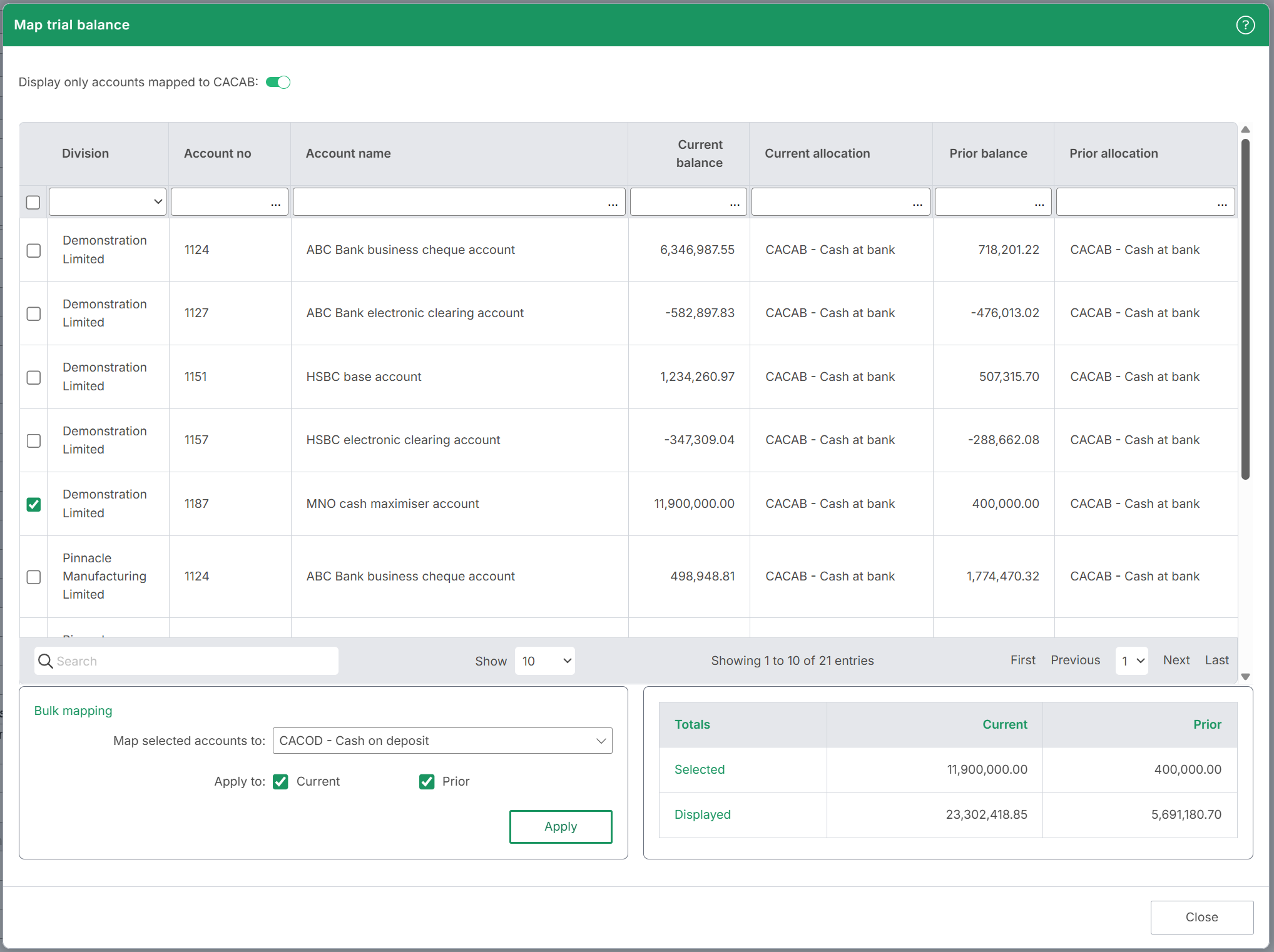Click ABC Bank electronic clearing account name

(415, 313)
